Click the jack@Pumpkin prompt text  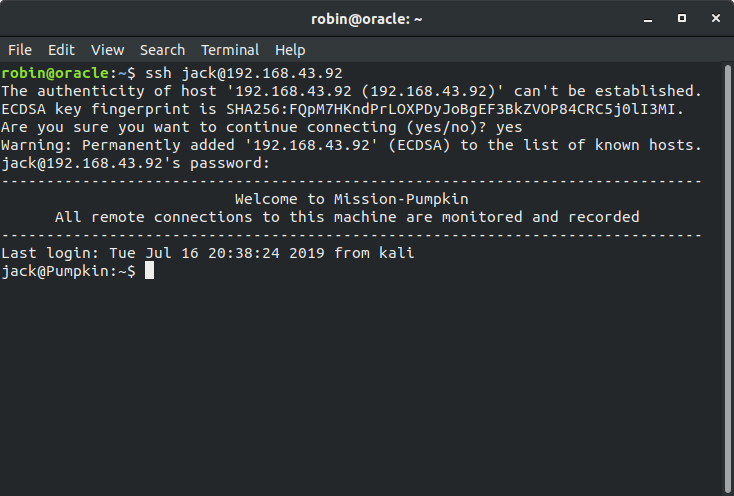[68, 271]
